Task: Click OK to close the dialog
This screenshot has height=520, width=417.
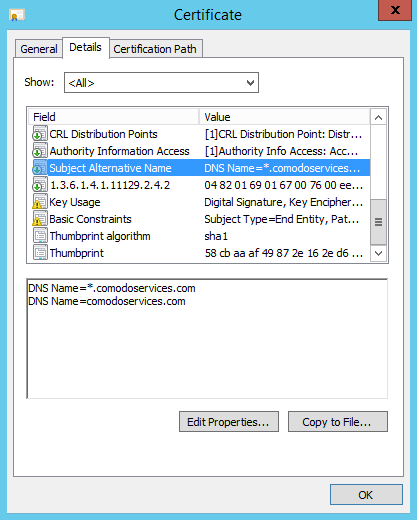Action: pos(366,495)
